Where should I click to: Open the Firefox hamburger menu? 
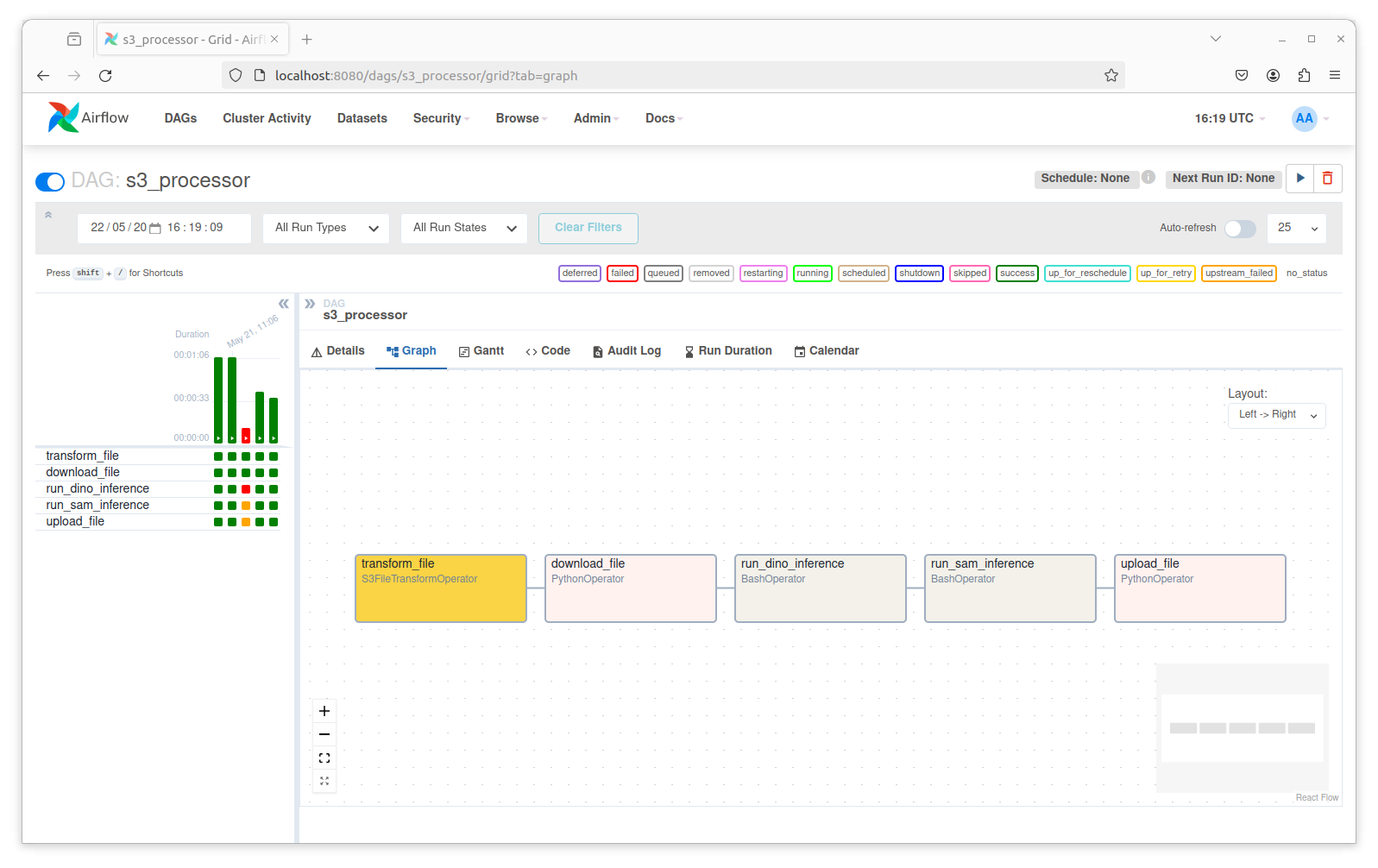1335,76
